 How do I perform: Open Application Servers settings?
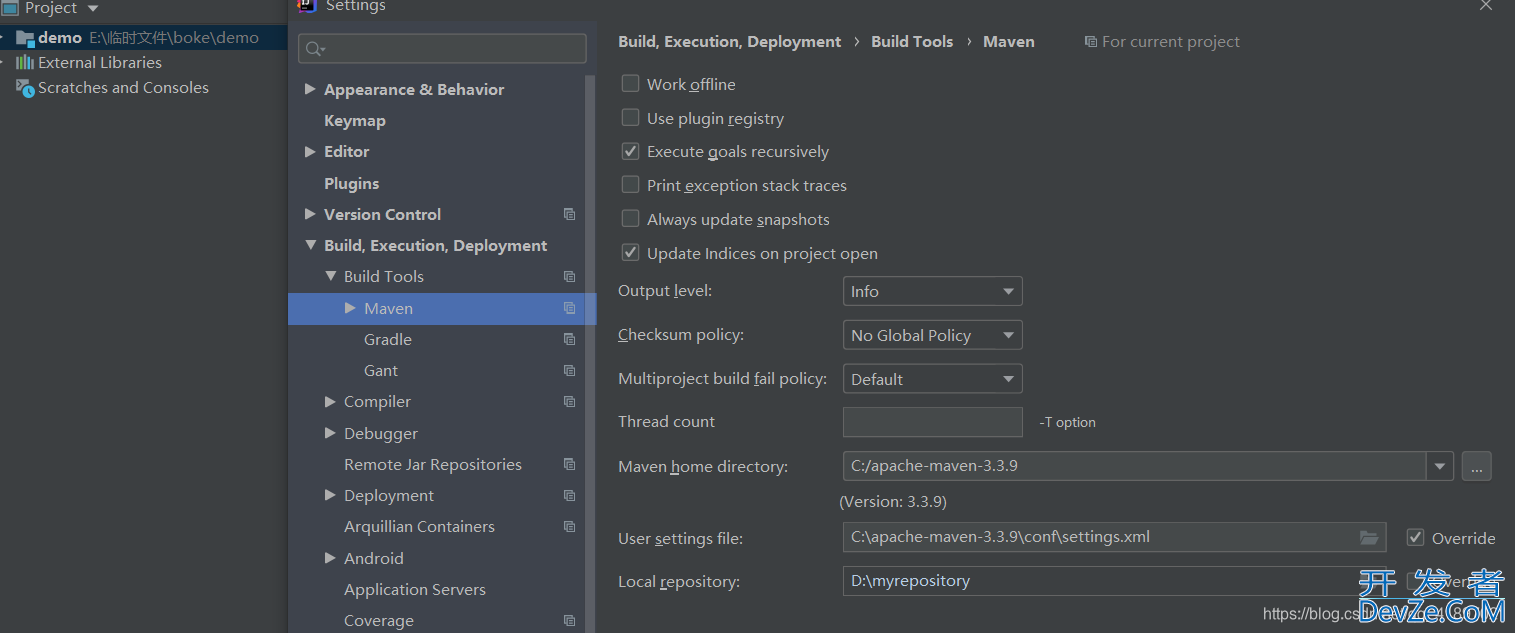point(415,589)
